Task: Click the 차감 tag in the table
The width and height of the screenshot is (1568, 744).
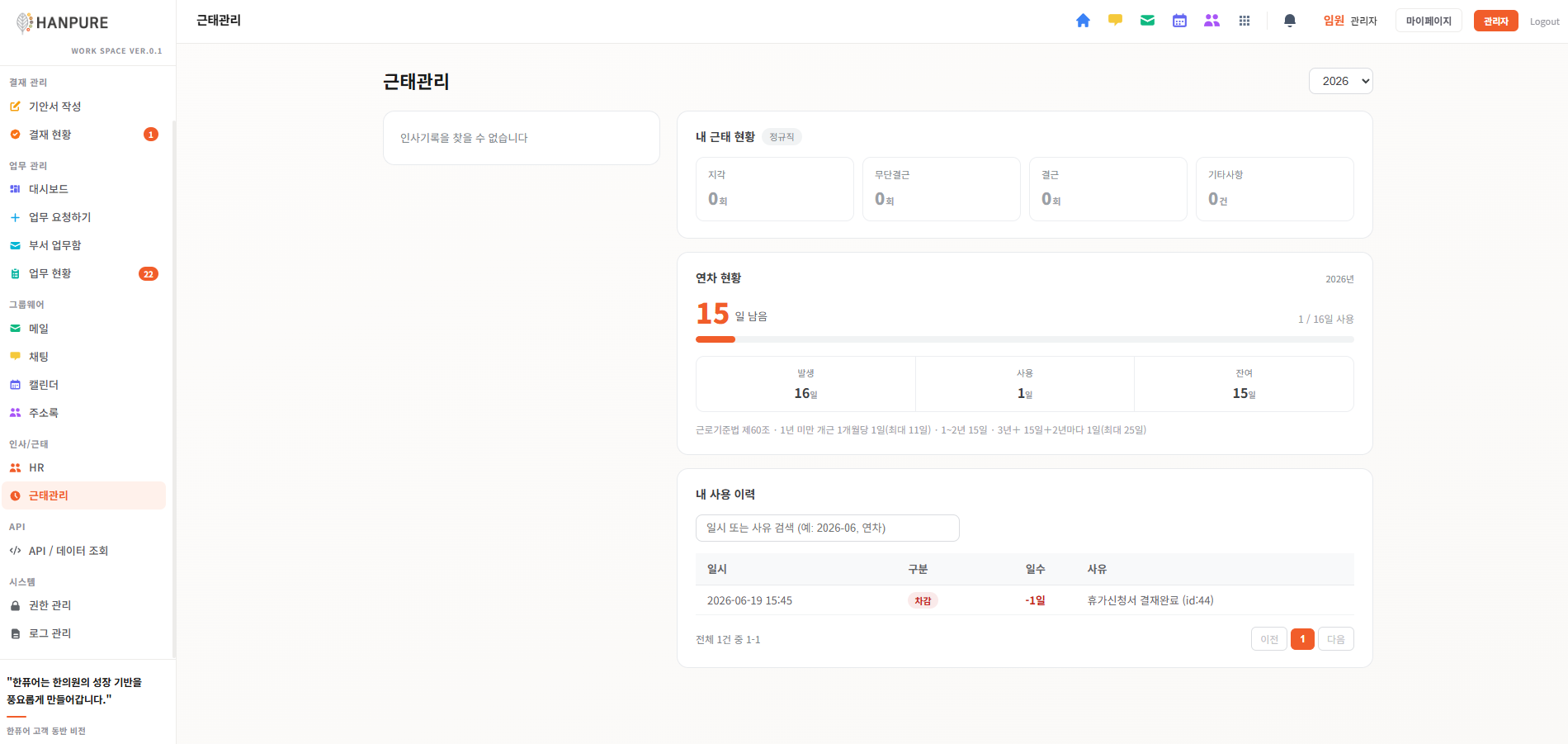Action: (x=923, y=600)
